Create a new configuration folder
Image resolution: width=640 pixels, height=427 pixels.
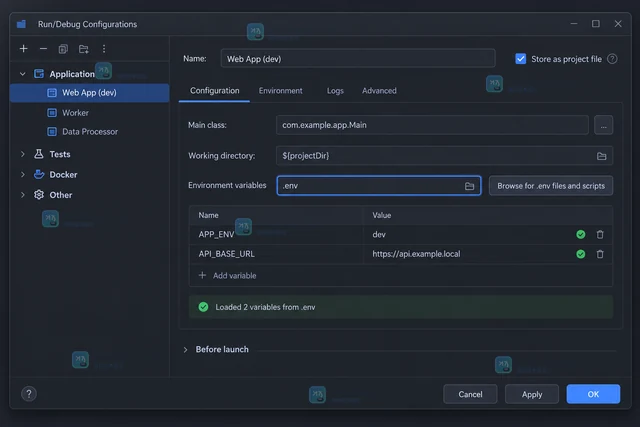click(x=84, y=49)
